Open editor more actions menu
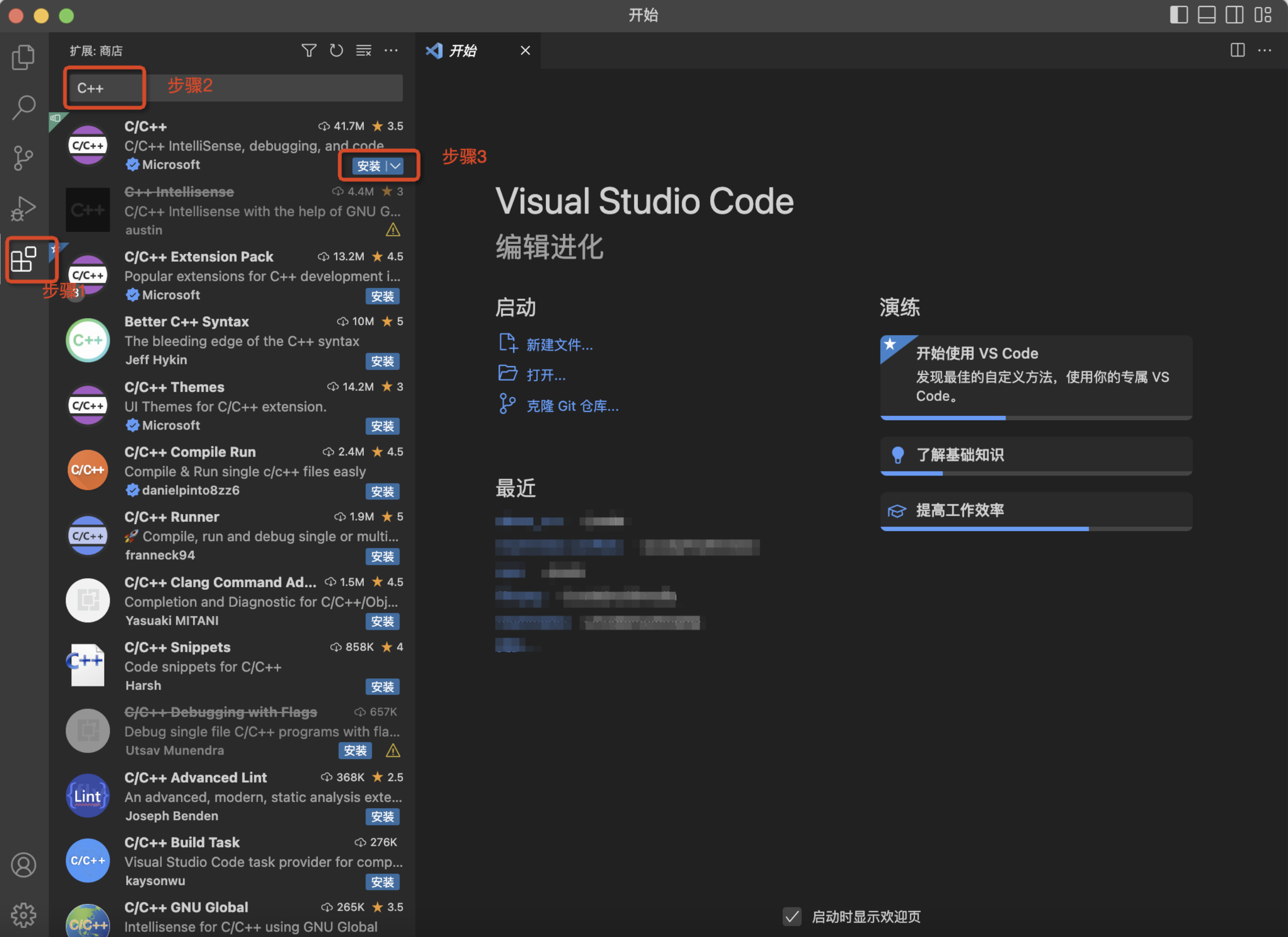This screenshot has height=937, width=1288. [x=1265, y=50]
